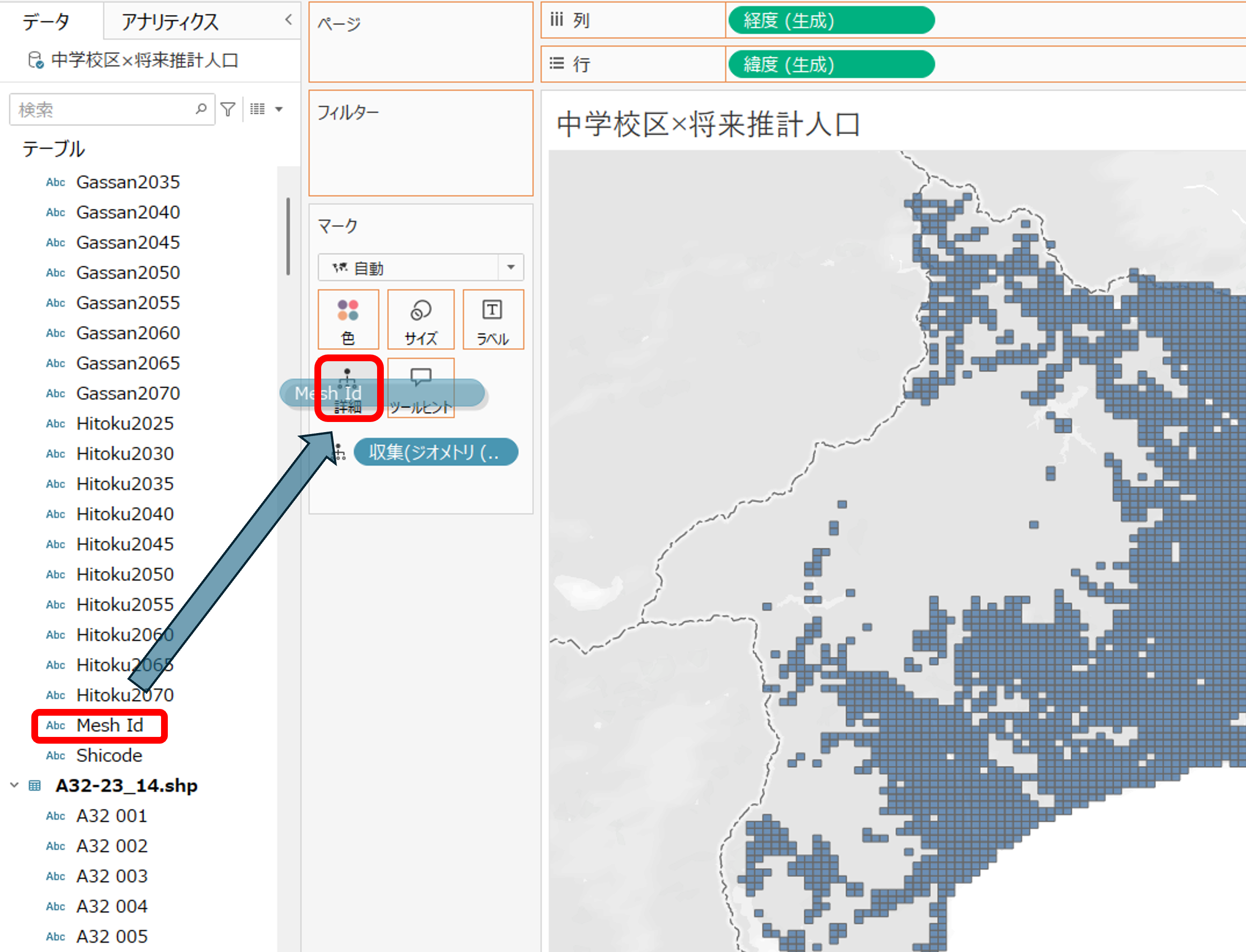Screen dimensions: 1246x952
Task: Click the 緯度 (生成) pill on rows
Action: 831,64
